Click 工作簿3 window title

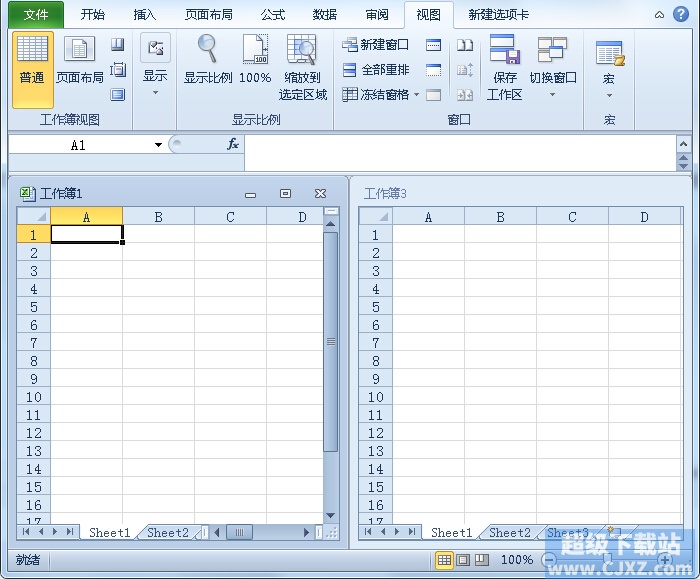click(385, 193)
